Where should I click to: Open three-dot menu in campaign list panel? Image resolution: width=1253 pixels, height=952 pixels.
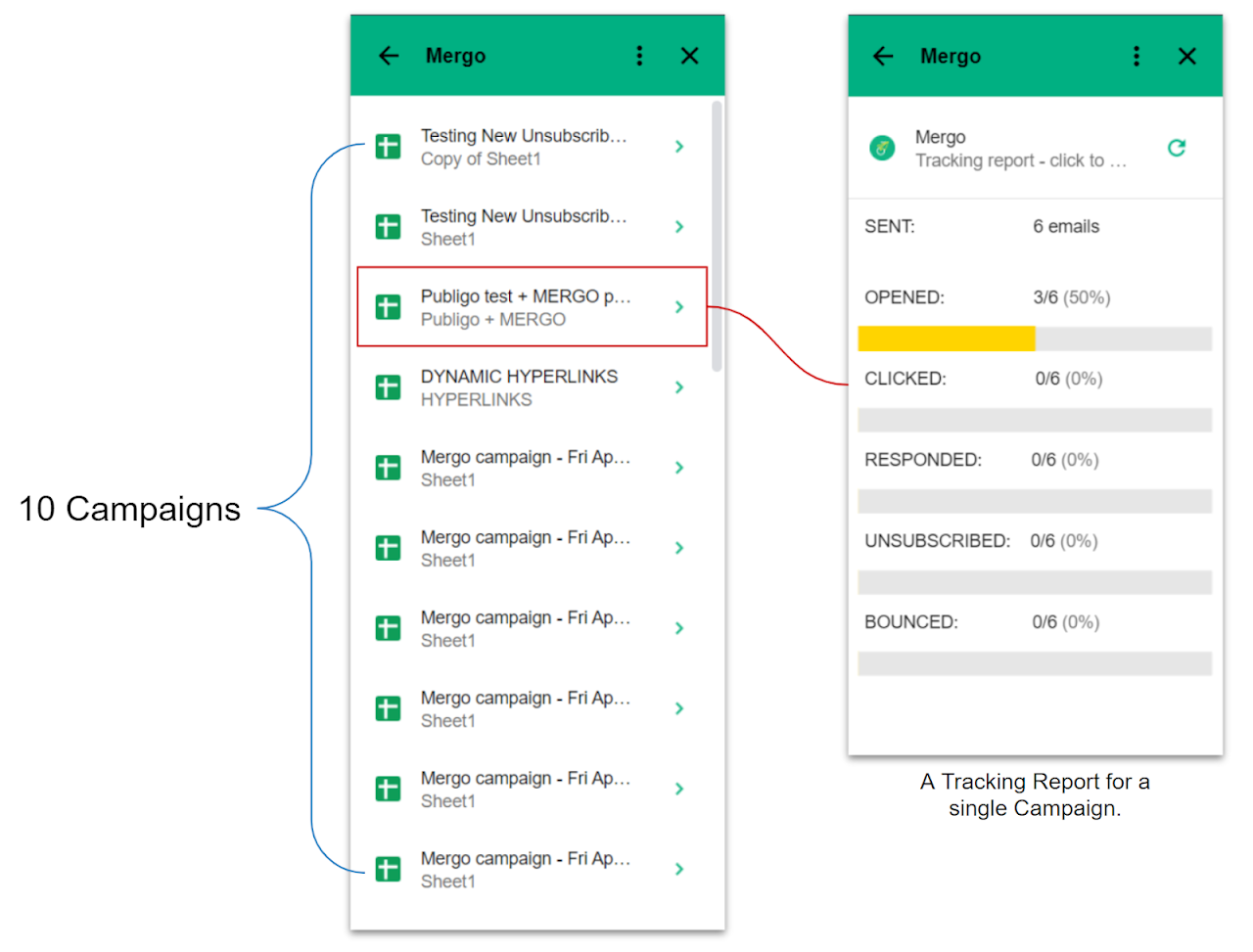pos(639,56)
